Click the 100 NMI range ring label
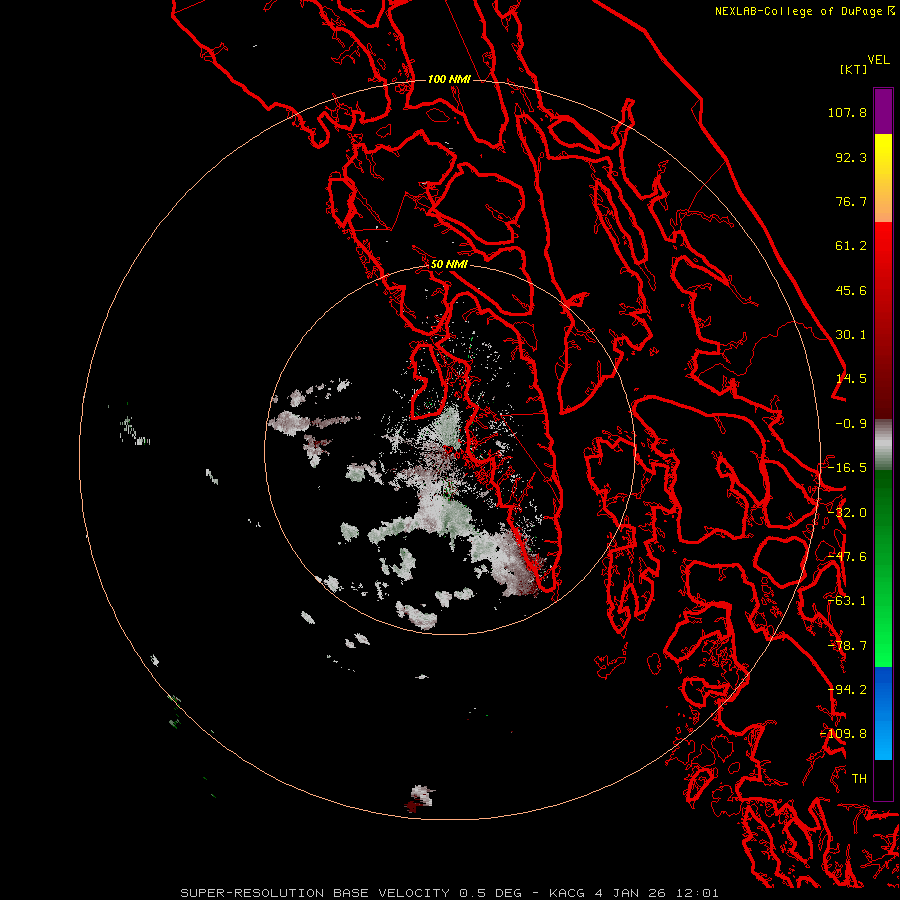 (449, 79)
